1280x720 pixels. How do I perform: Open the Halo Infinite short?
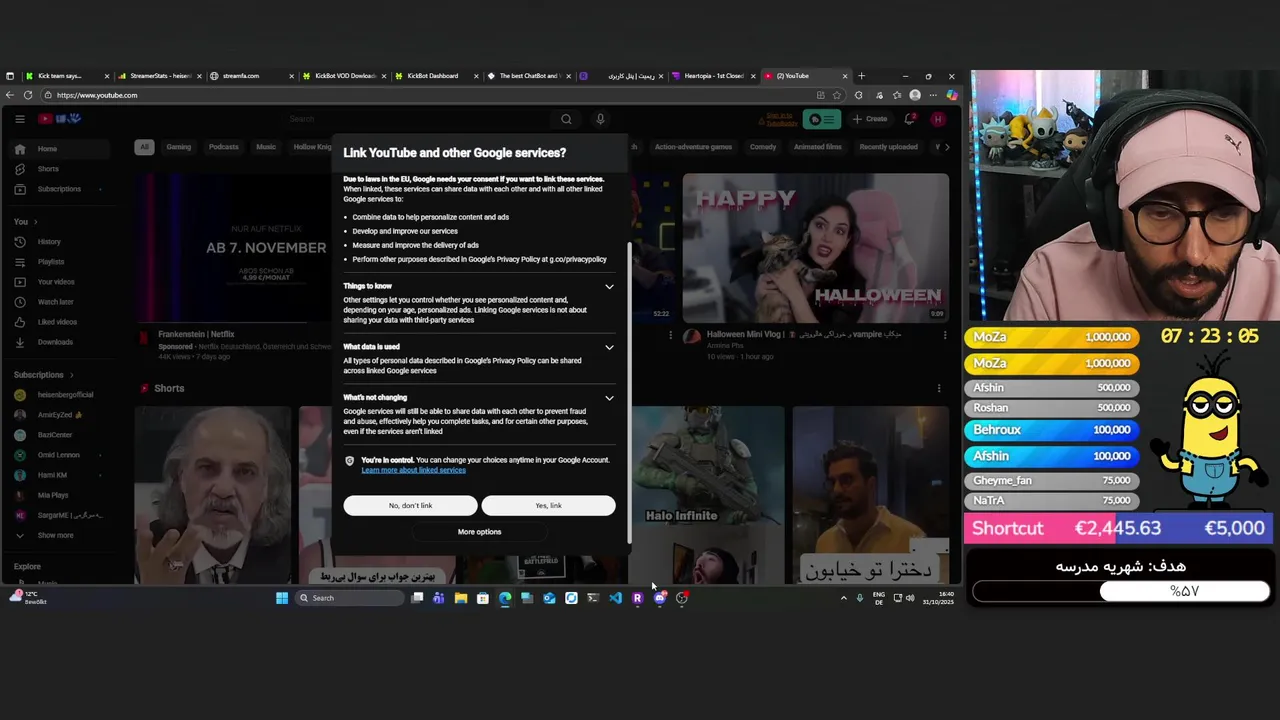tap(706, 494)
